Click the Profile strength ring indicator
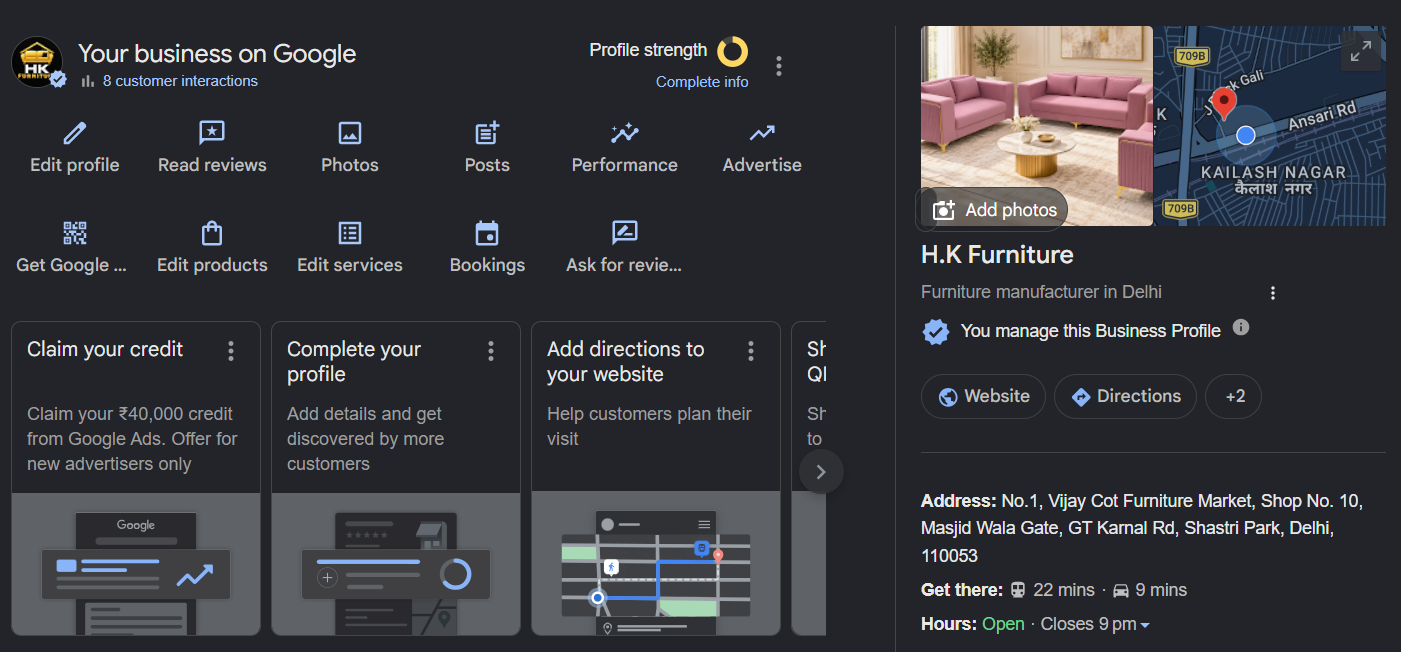1401x652 pixels. tap(732, 51)
